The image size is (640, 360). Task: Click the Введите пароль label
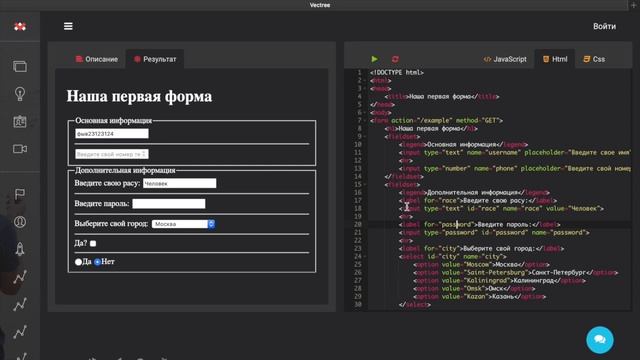[x=102, y=204]
